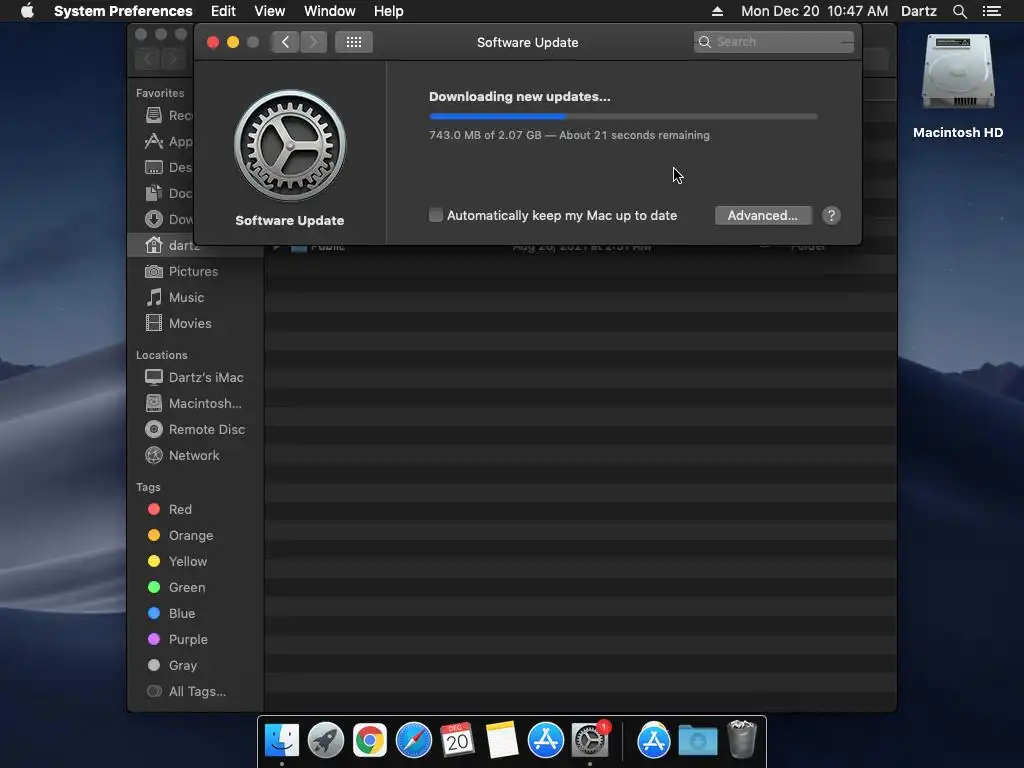The height and width of the screenshot is (768, 1024).
Task: Launch Safari from the Dock
Action: click(x=414, y=740)
